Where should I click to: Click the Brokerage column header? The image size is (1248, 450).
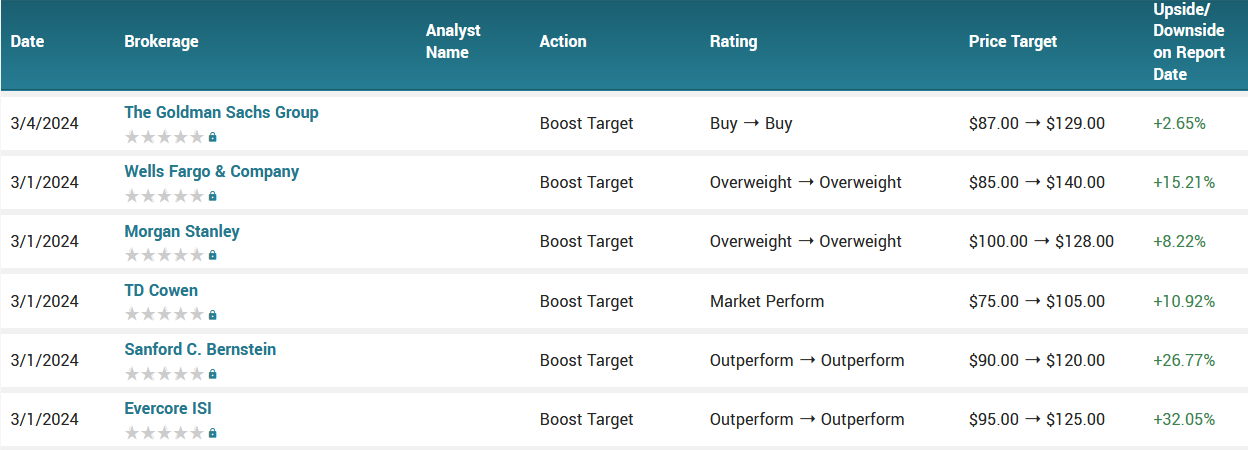(161, 42)
